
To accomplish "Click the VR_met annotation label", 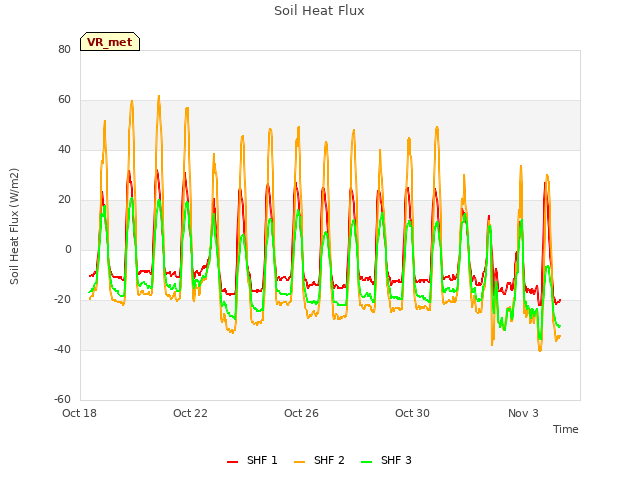I will coord(110,42).
